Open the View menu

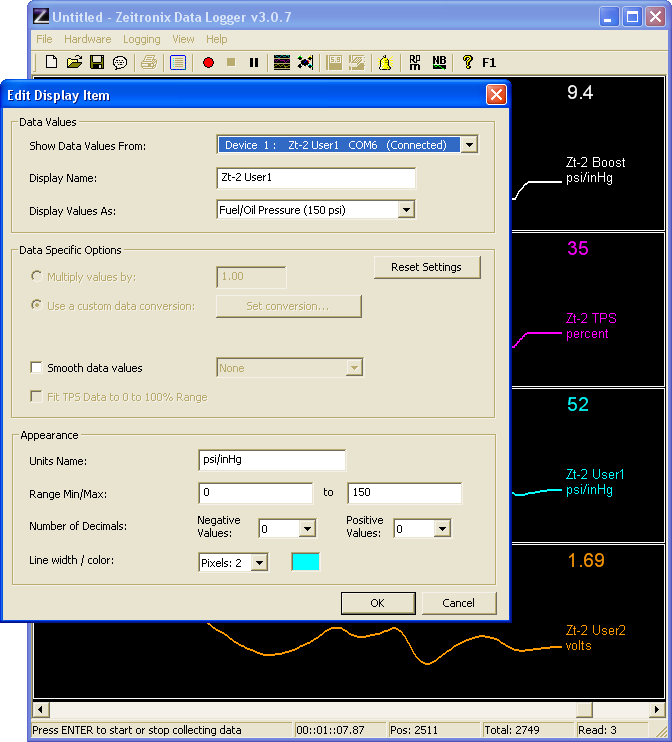183,39
